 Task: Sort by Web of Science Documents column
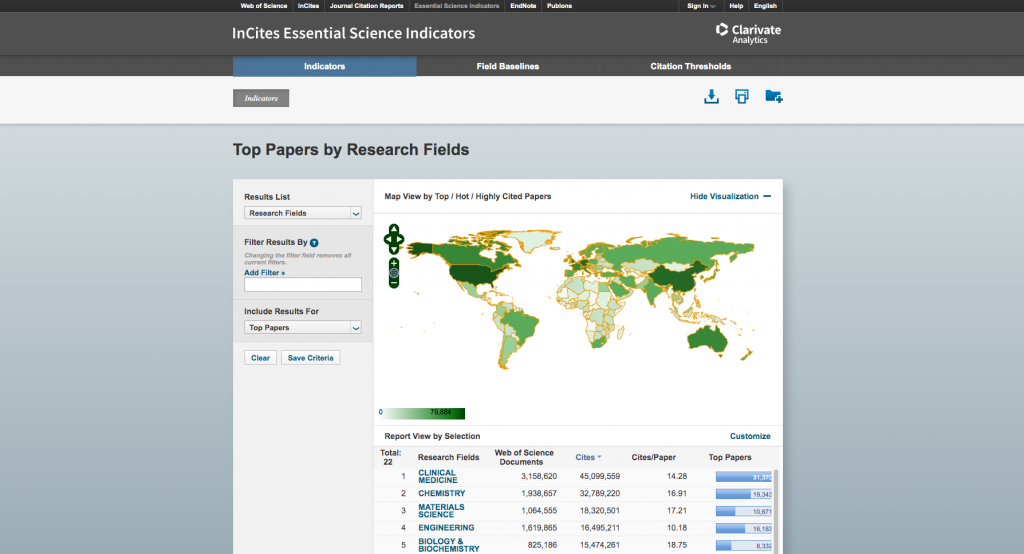[x=524, y=457]
